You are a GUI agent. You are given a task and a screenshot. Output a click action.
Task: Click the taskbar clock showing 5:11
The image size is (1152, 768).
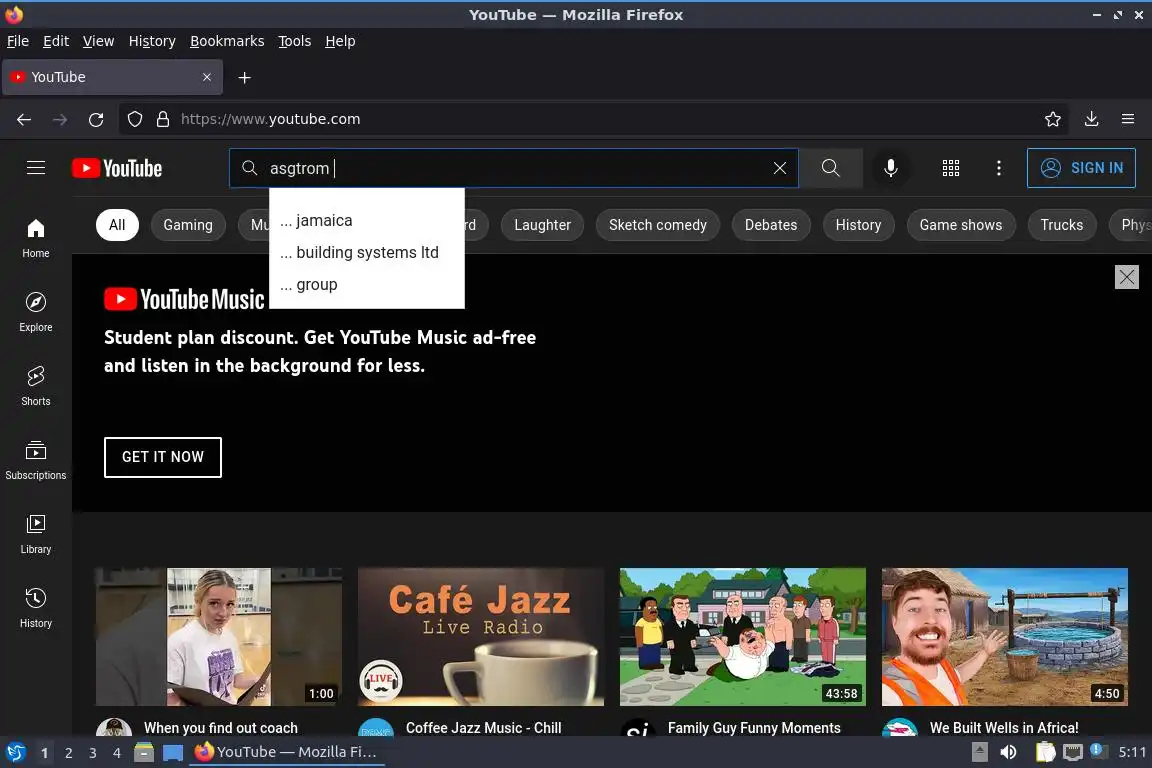[1132, 752]
